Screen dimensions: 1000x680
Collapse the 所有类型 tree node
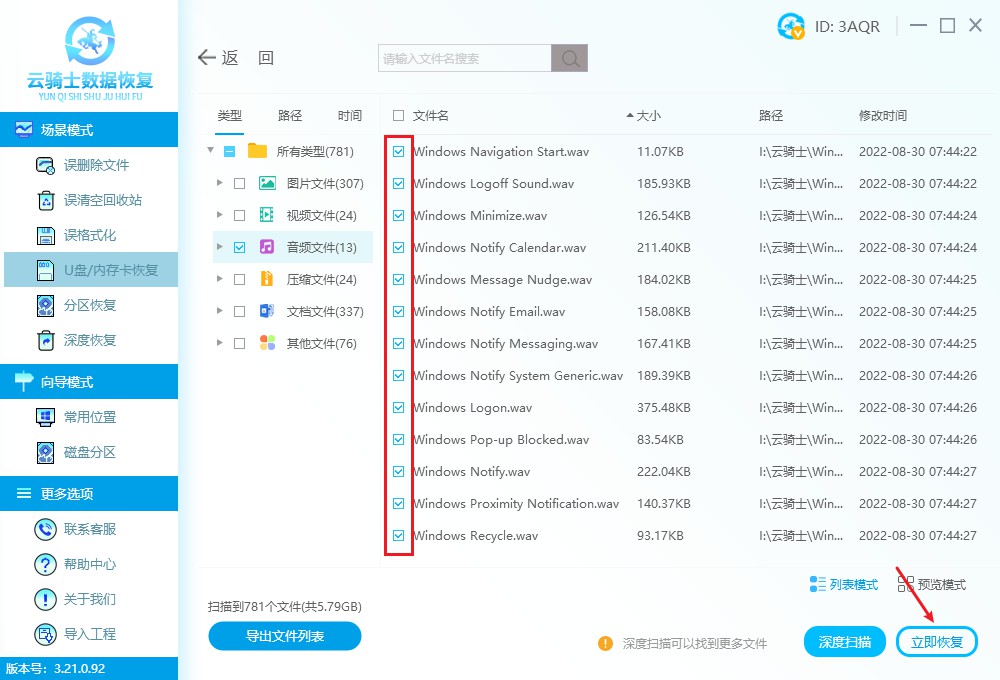point(209,151)
